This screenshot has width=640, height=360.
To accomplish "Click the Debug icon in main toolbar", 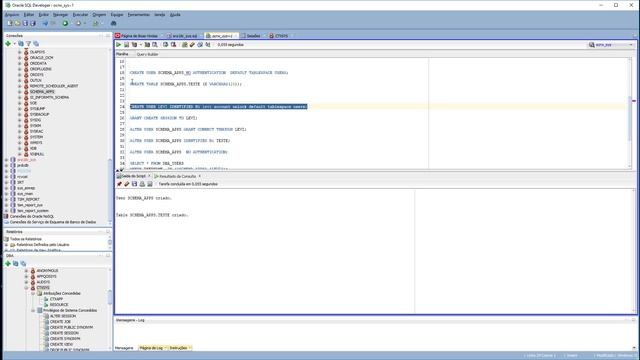I will 78,24.
